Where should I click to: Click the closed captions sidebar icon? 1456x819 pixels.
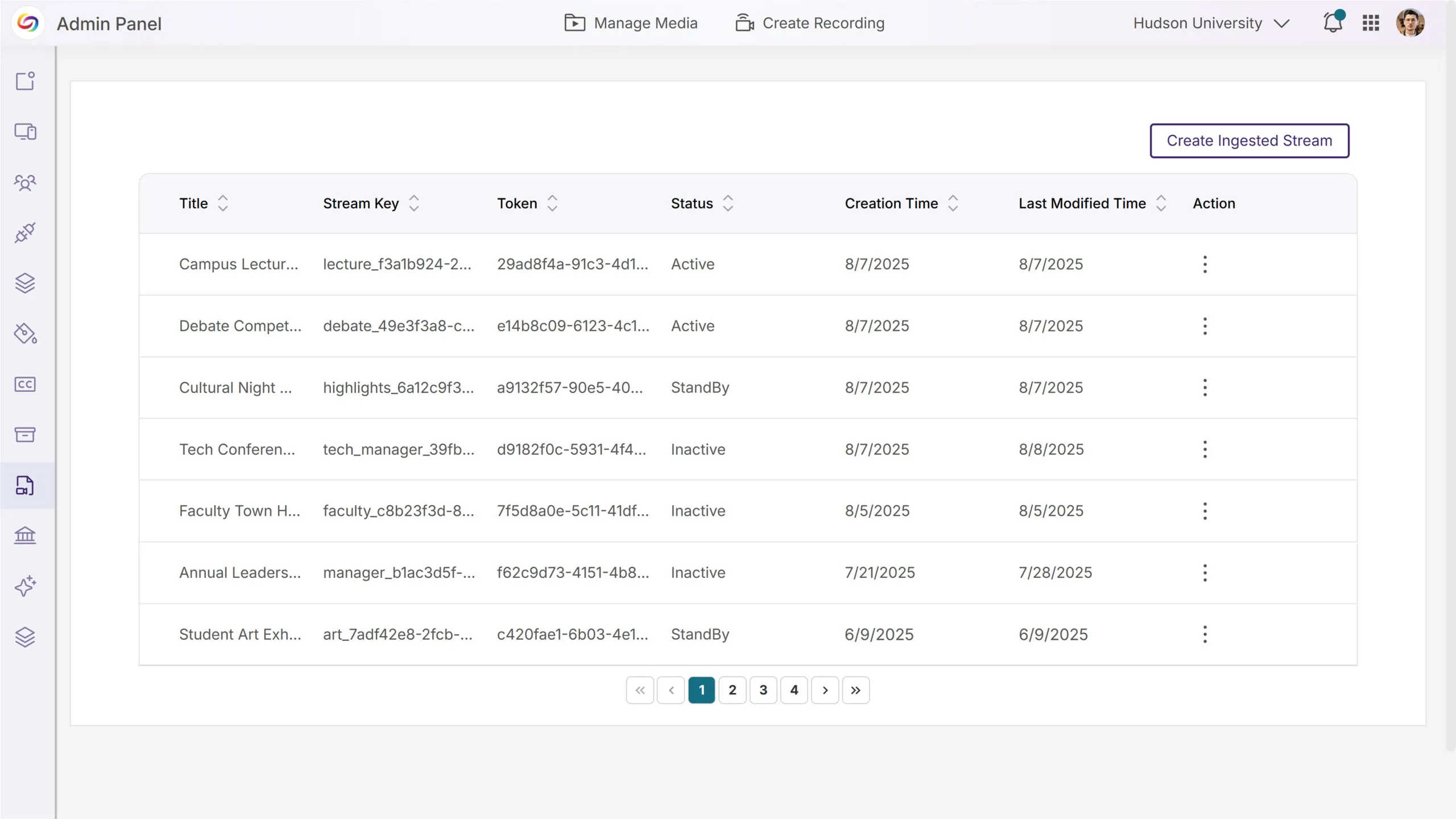[x=25, y=384]
